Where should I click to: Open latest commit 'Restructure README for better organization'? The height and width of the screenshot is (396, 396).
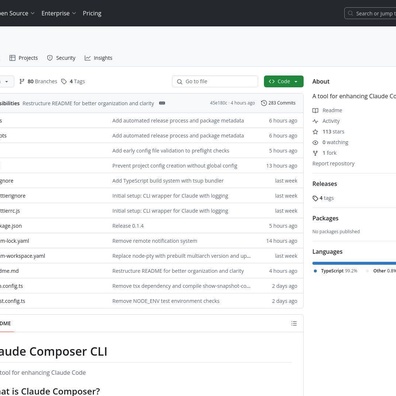click(88, 103)
